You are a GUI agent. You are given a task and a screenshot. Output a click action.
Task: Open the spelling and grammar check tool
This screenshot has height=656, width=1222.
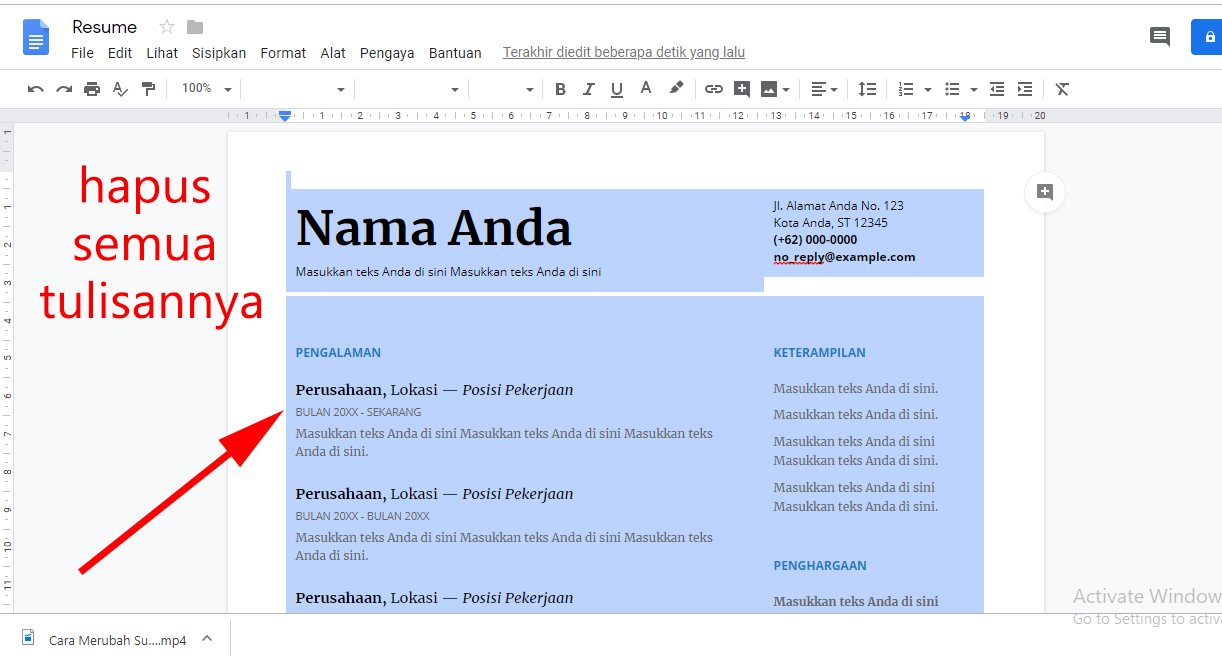[120, 89]
